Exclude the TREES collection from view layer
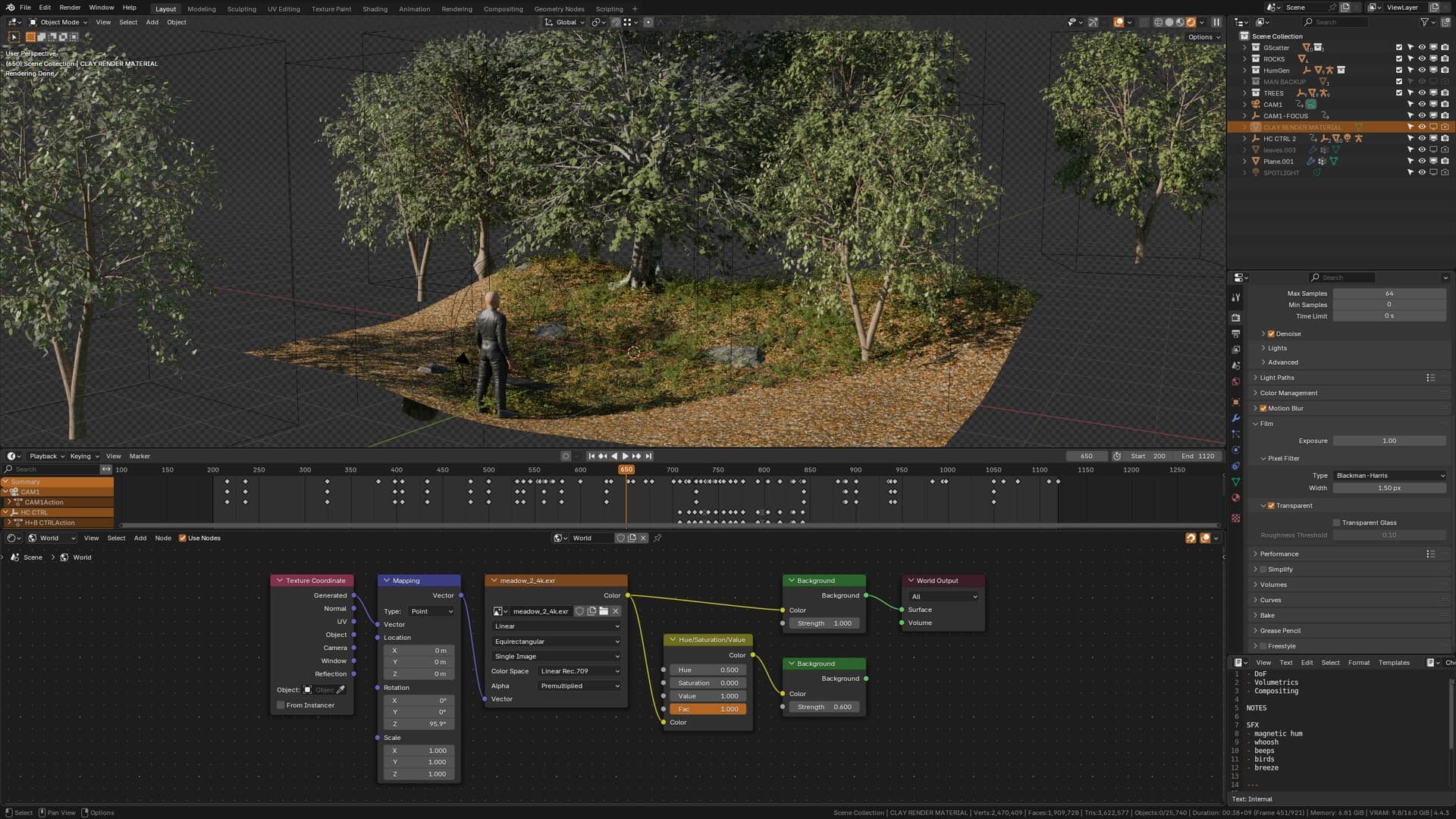 pos(1399,93)
